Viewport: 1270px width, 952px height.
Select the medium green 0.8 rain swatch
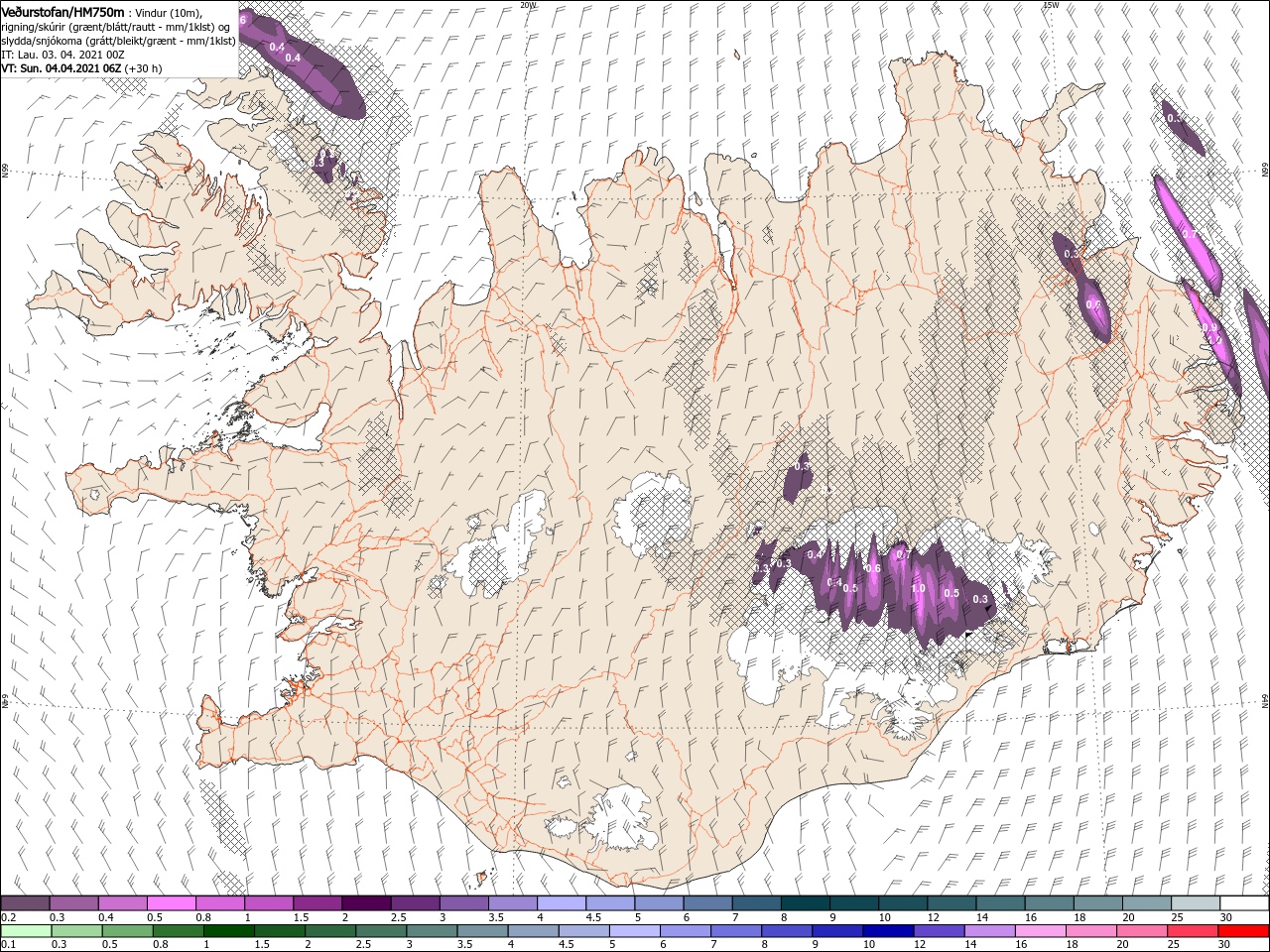pyautogui.click(x=178, y=930)
